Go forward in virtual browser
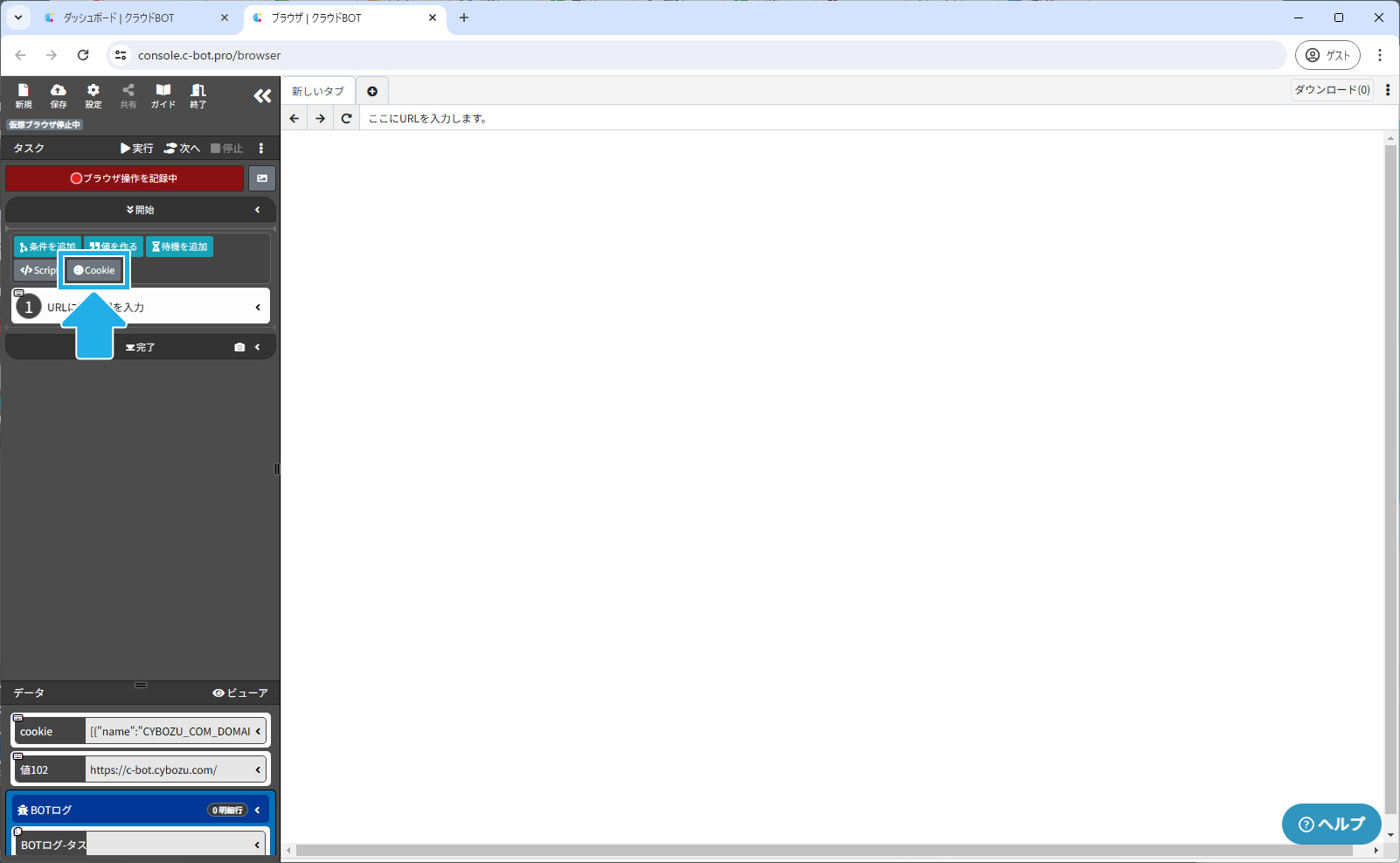Viewport: 1400px width, 863px height. [x=321, y=118]
